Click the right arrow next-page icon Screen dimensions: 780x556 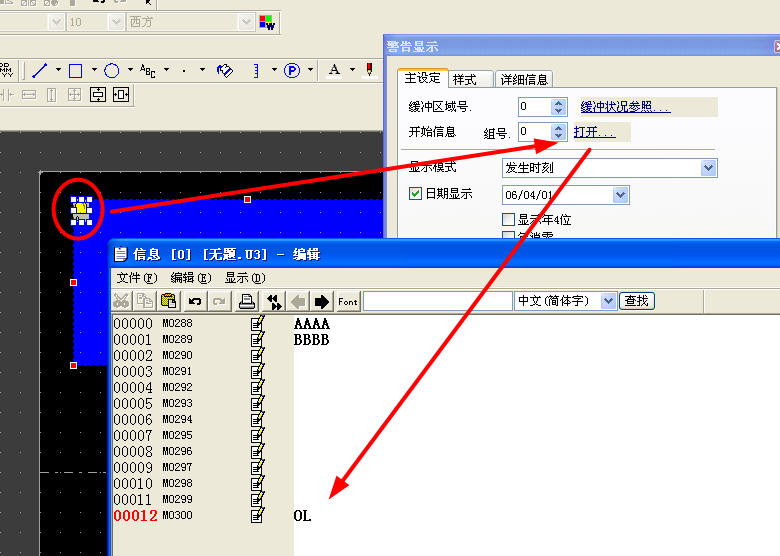pyautogui.click(x=322, y=301)
